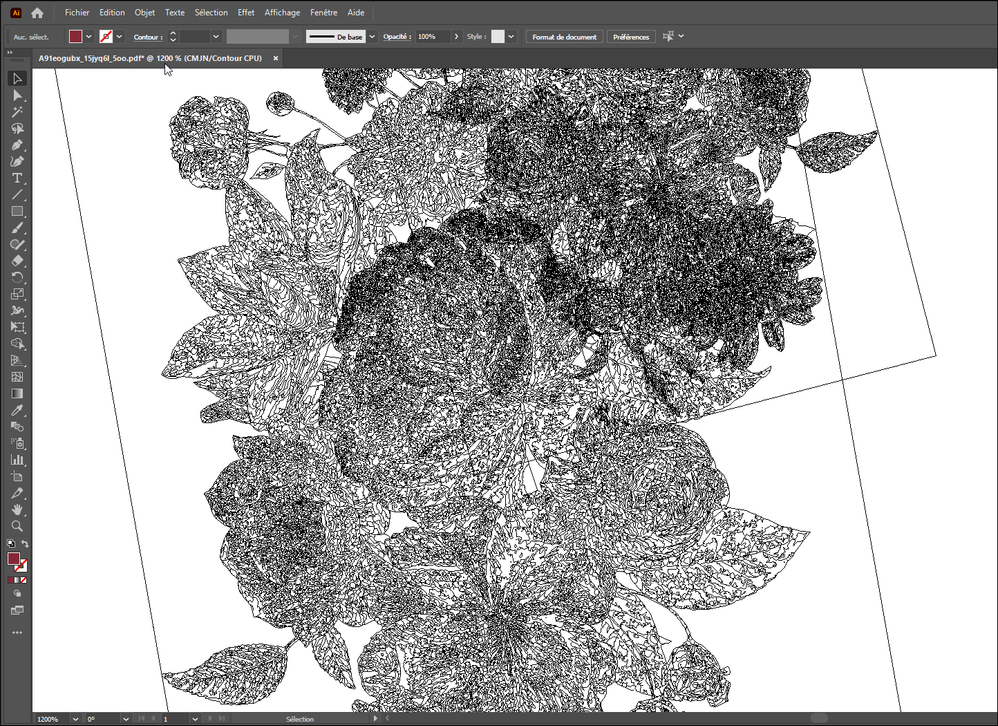Select the Magic Wand tool
The image size is (998, 726).
[17, 112]
